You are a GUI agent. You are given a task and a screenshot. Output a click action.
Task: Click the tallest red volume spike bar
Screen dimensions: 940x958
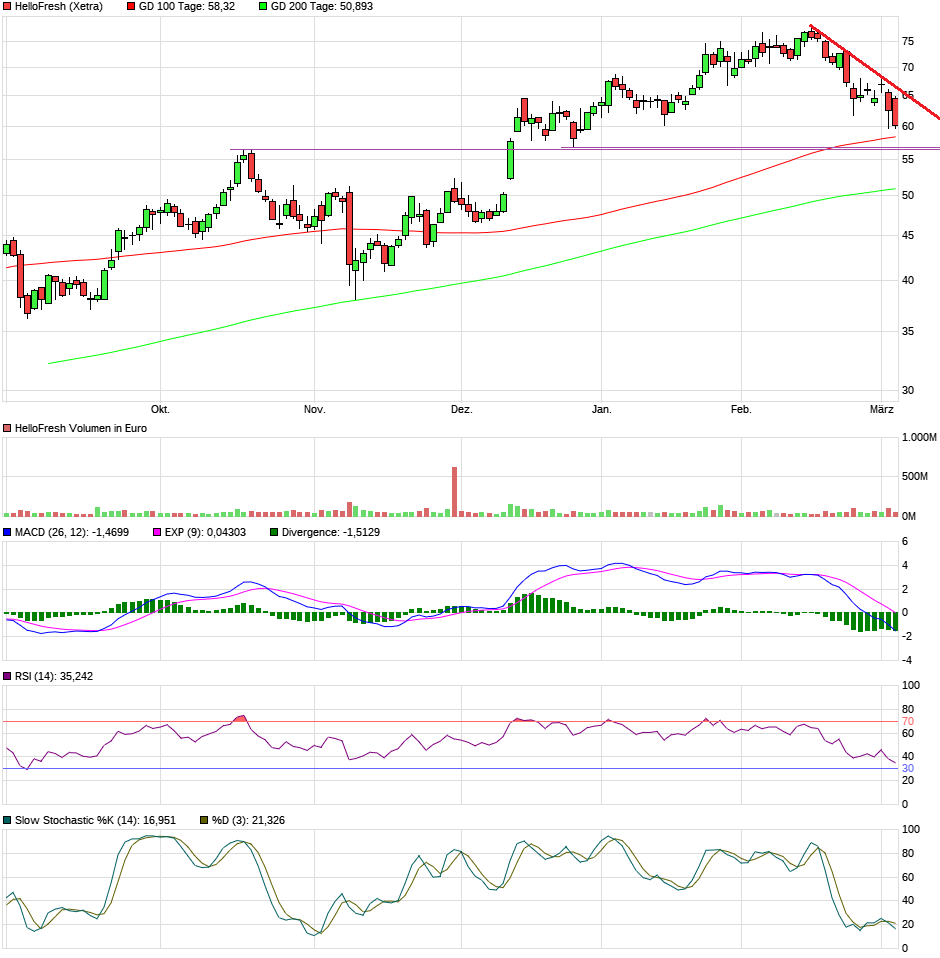click(x=454, y=492)
